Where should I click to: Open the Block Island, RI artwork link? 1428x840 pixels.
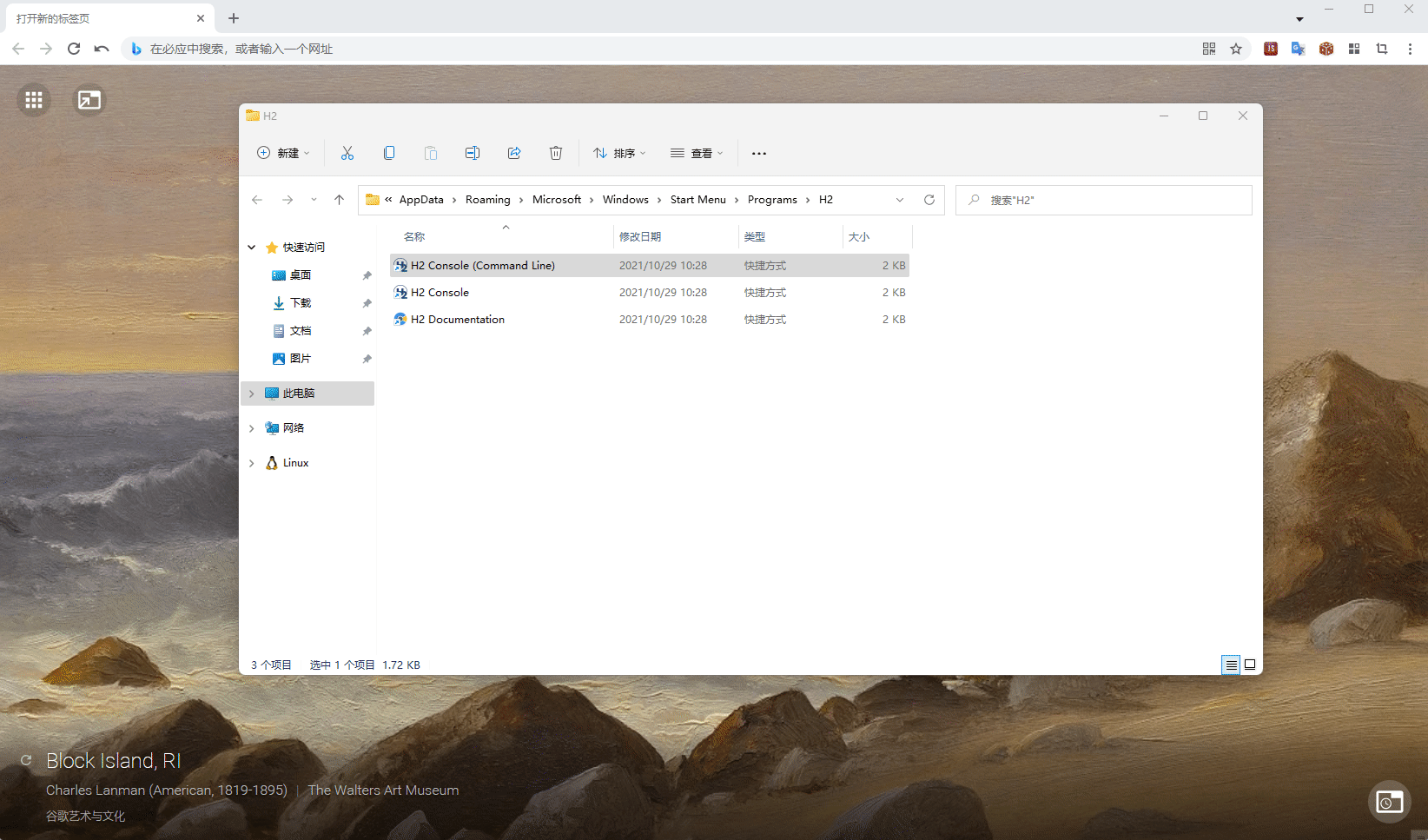click(x=114, y=761)
